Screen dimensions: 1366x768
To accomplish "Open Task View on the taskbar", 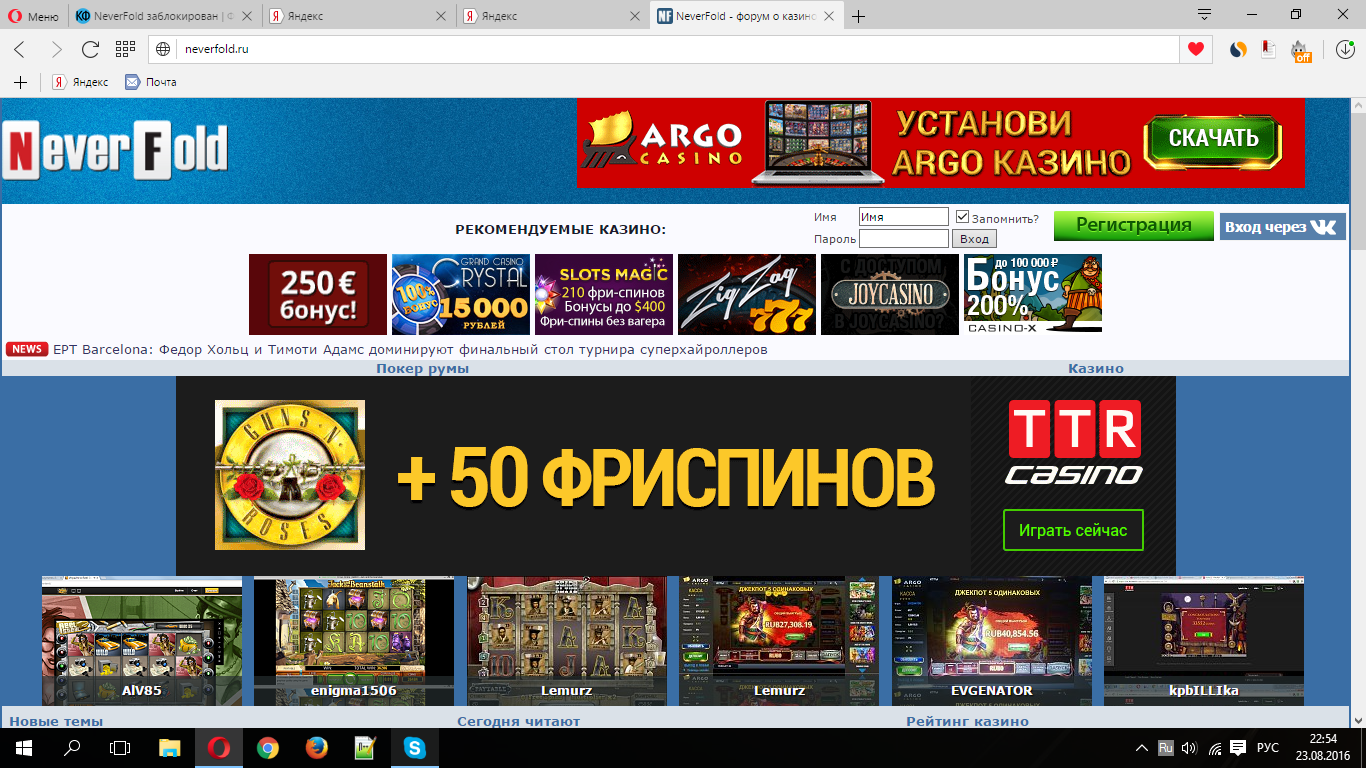I will click(120, 747).
